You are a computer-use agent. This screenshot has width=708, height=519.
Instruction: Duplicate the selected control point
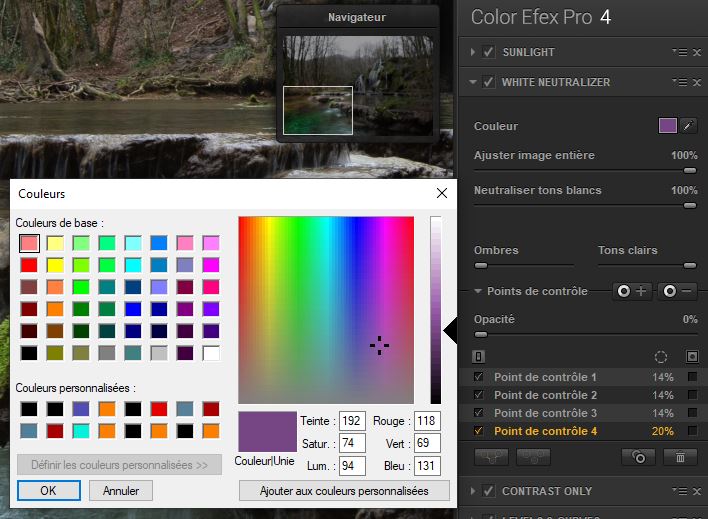pos(638,457)
